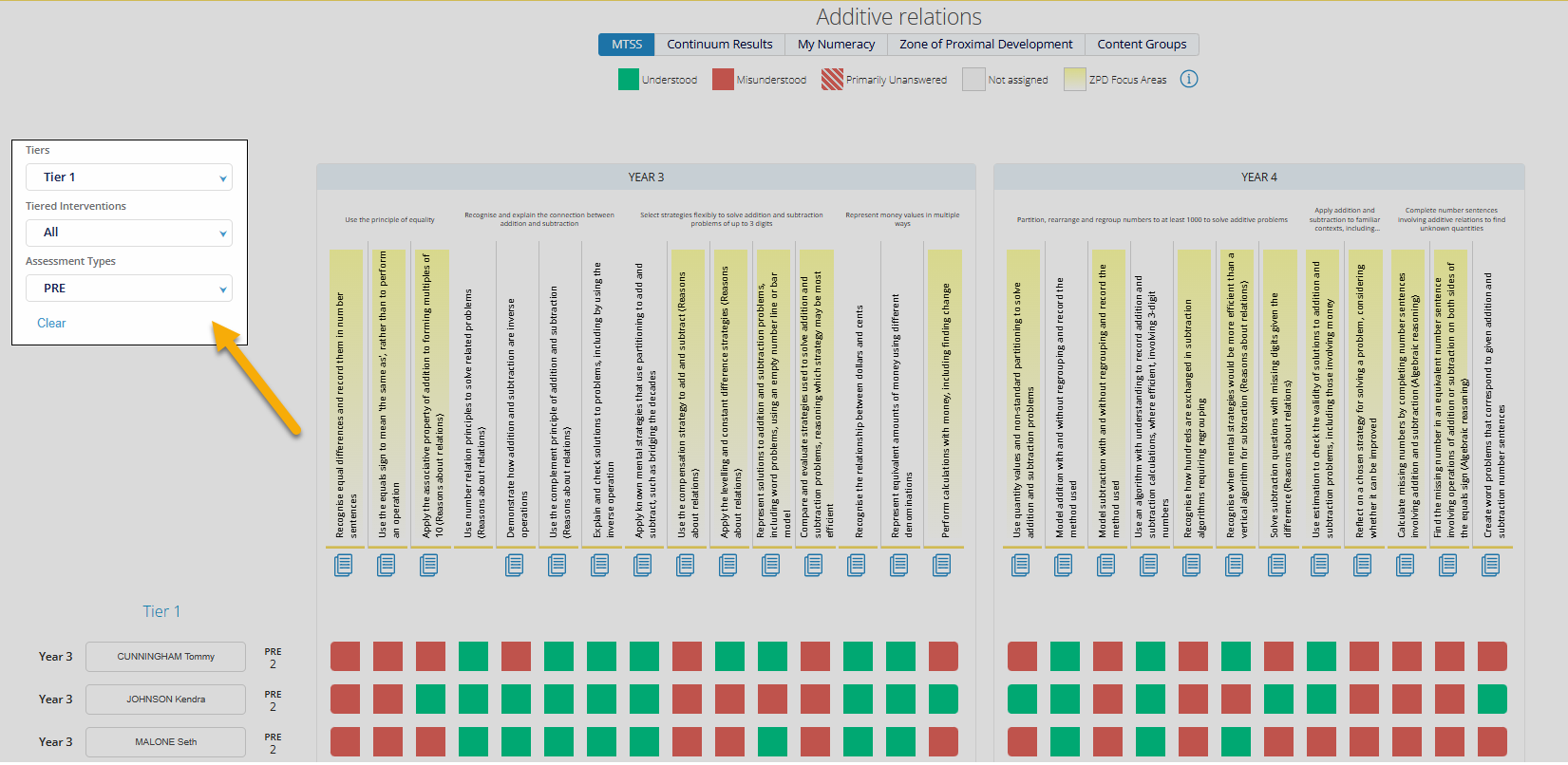
Task: Open document icon under 'Reflect on a chosen strategy'
Action: tap(1363, 565)
